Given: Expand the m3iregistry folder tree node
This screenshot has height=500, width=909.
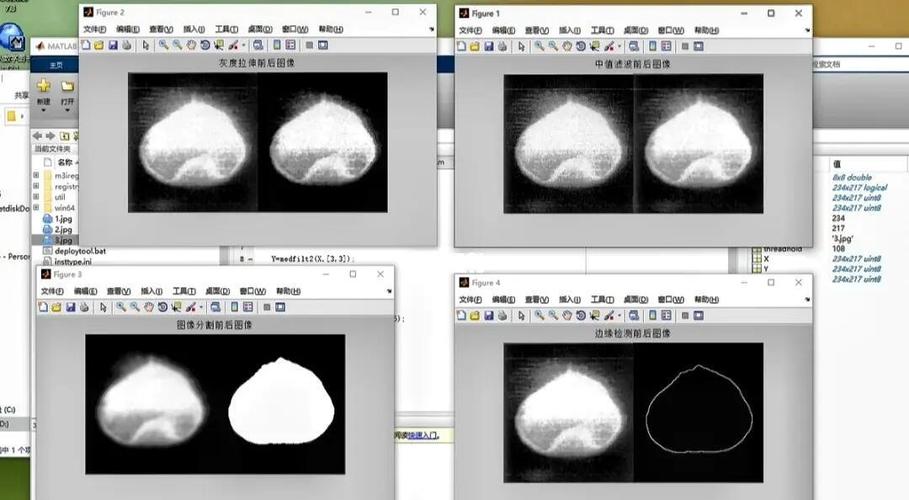Looking at the screenshot, I should (36, 175).
